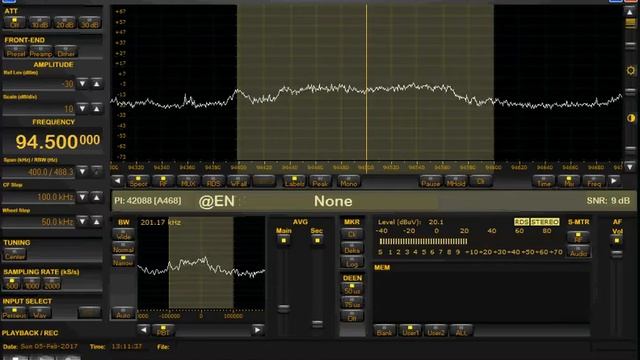The height and width of the screenshot is (360, 640).
Task: Decrease the Scale dB/div value
Action: [82, 109]
